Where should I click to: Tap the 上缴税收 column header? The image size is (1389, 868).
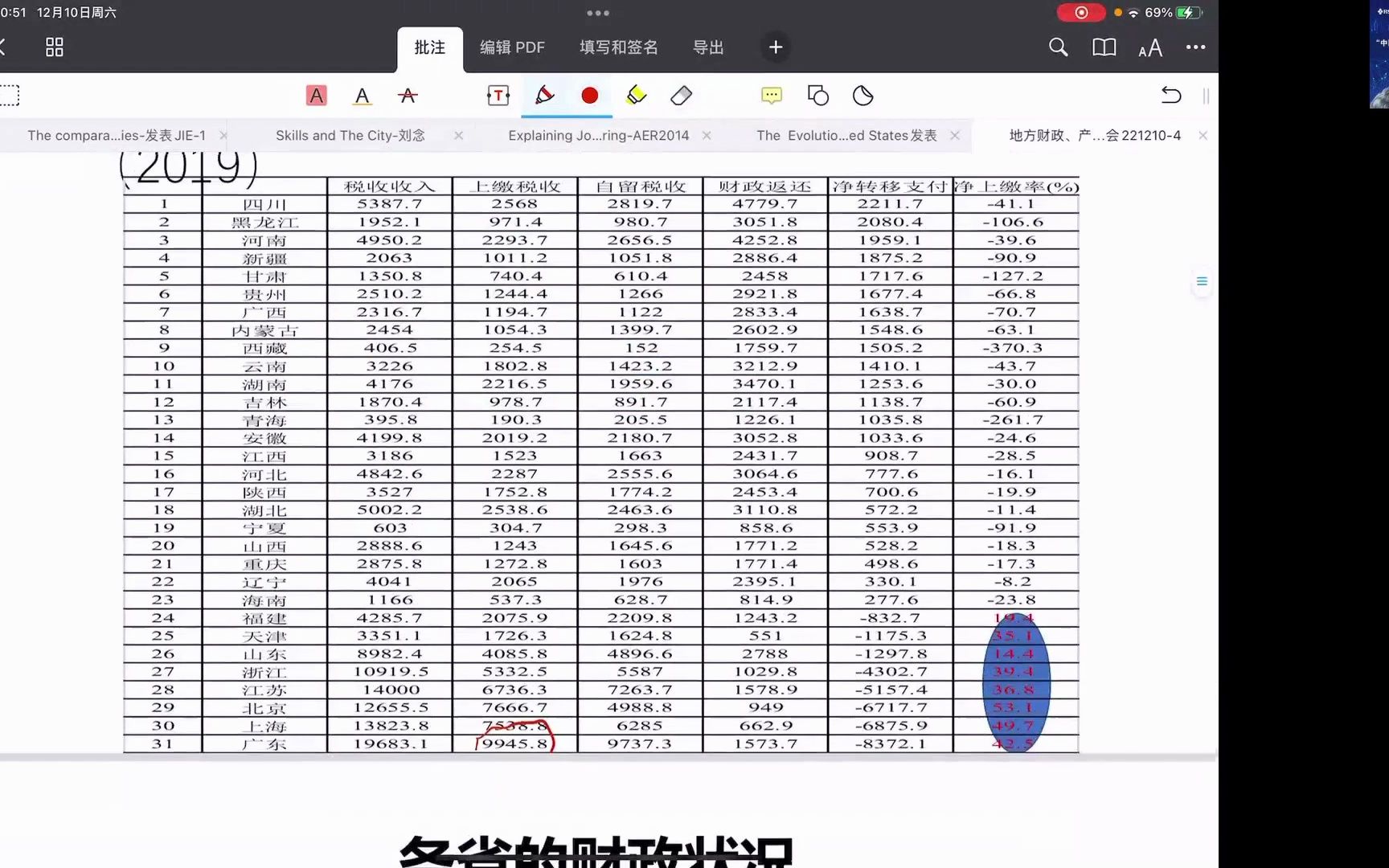[x=515, y=186]
